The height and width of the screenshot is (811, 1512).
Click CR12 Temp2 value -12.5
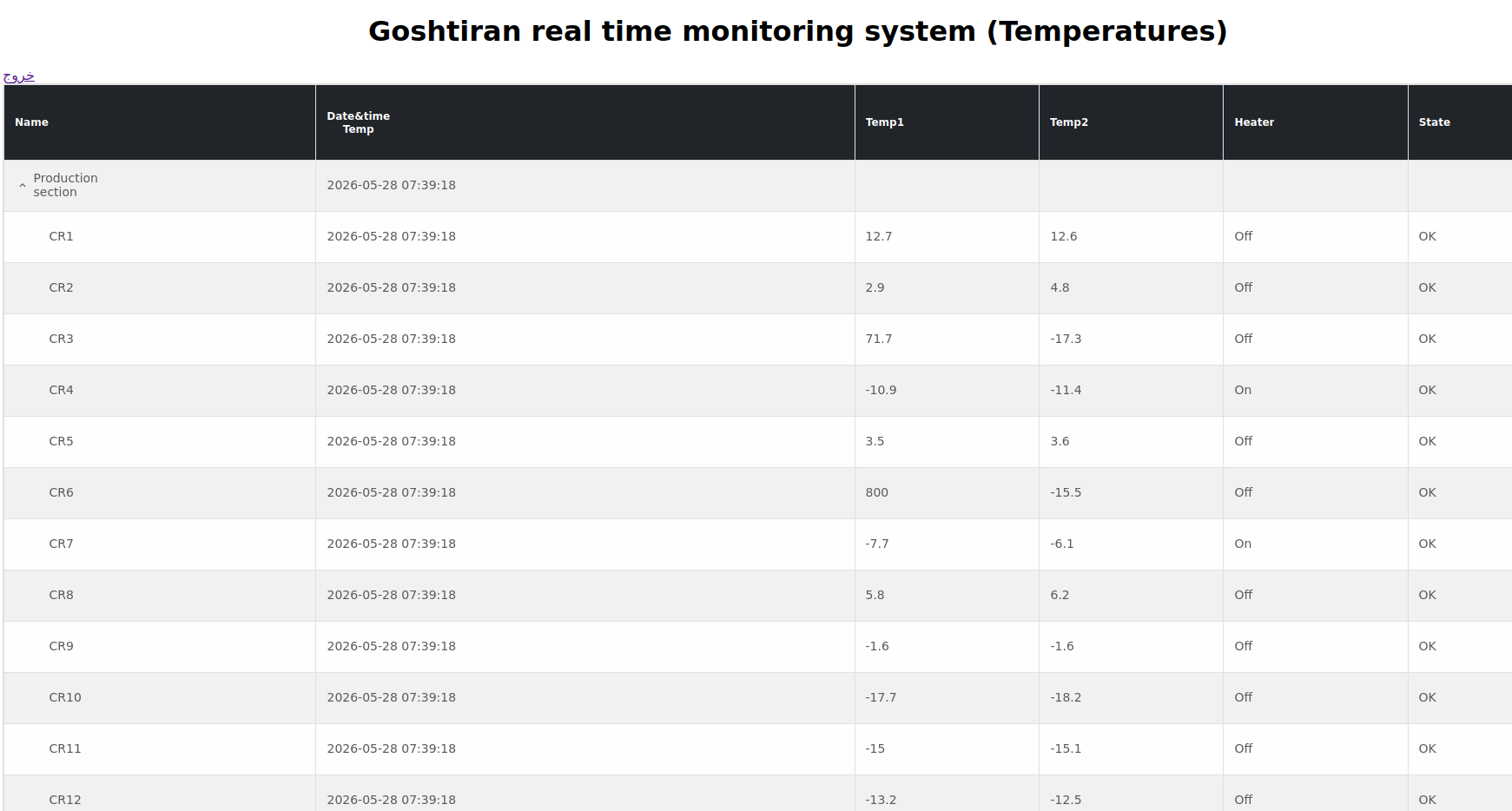[1066, 800]
